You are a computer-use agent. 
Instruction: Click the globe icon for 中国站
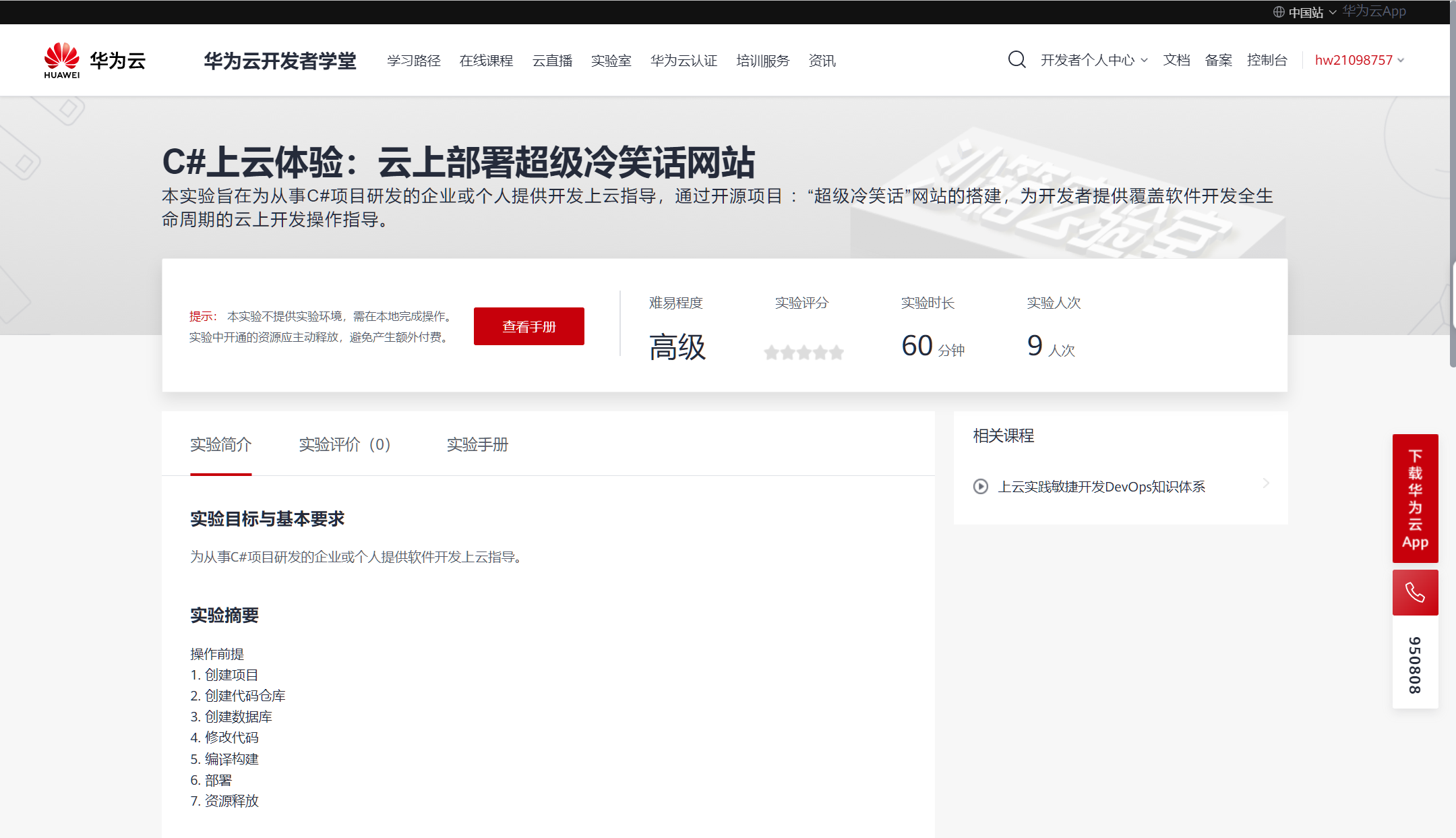pyautogui.click(x=1278, y=12)
